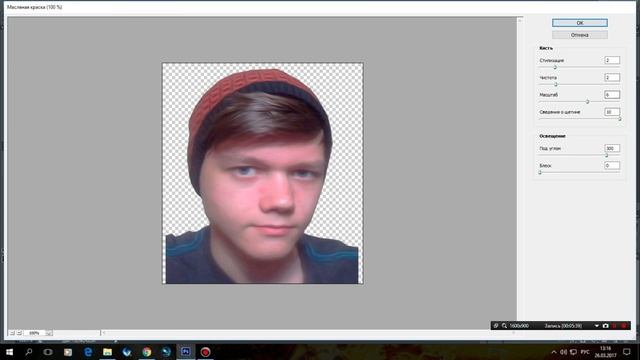Click the recorder 1600x900 resolution text

[x=519, y=326]
